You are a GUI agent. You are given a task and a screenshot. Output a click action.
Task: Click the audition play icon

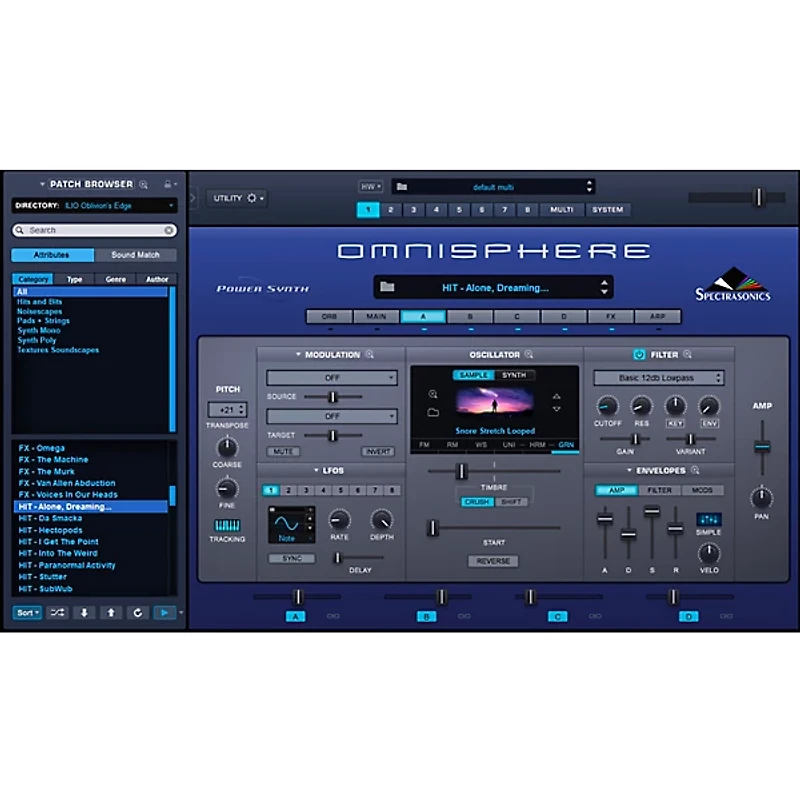[164, 612]
